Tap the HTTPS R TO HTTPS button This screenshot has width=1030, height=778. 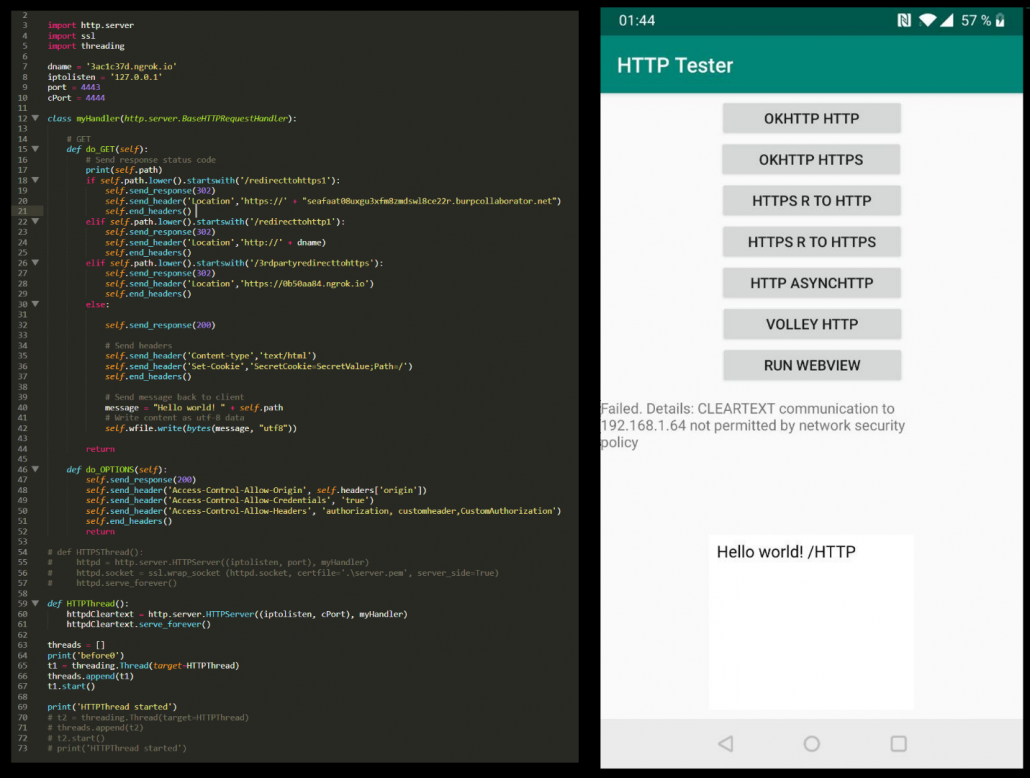click(811, 242)
